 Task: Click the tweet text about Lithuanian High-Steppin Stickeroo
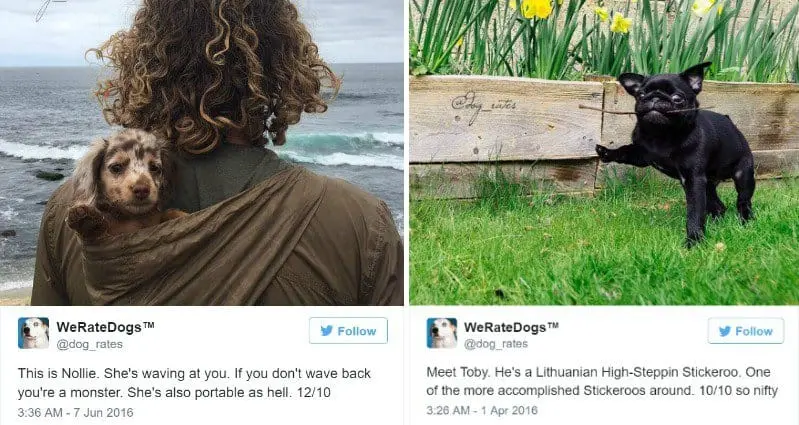pos(602,381)
